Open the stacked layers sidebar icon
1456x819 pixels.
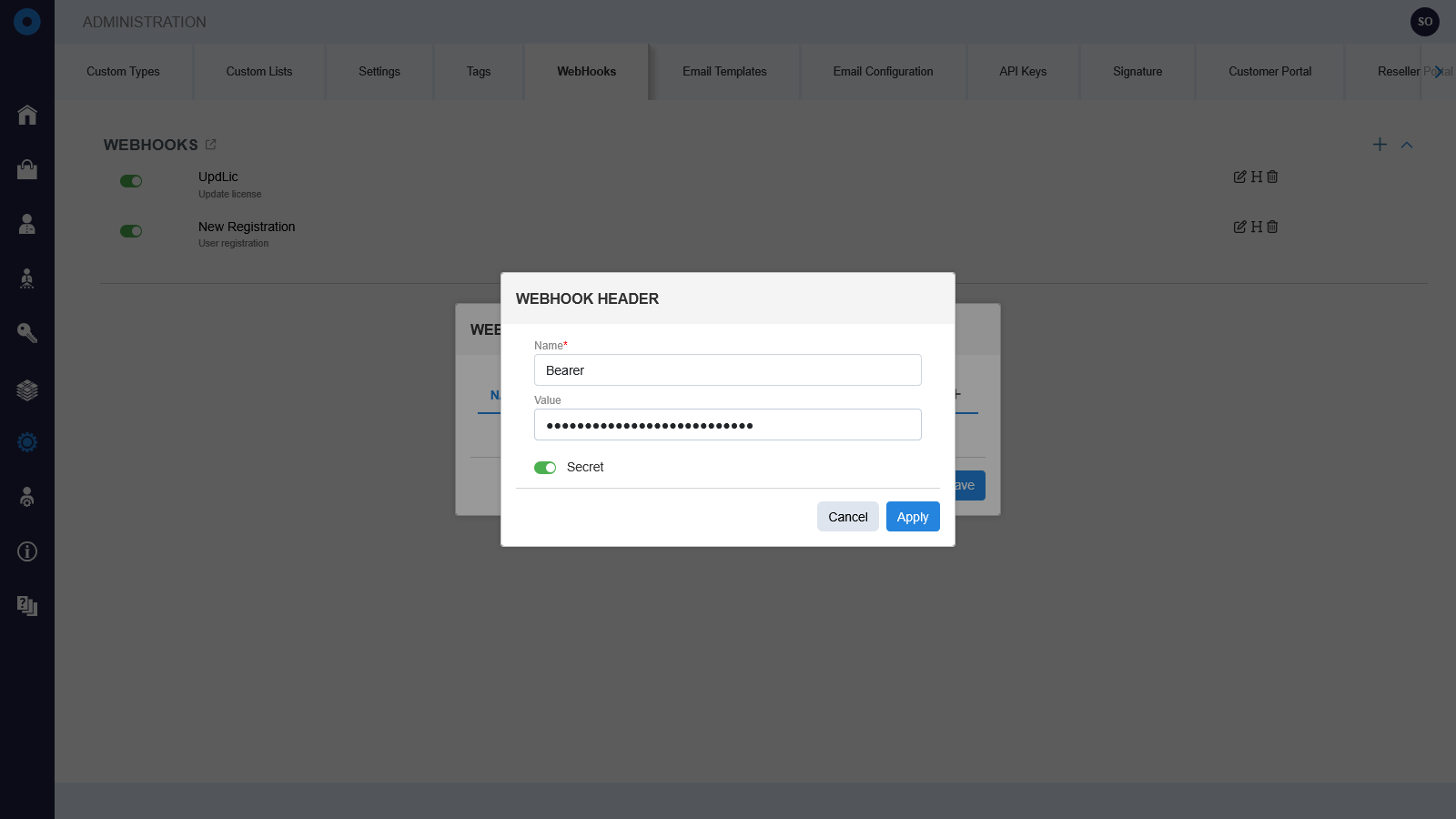(x=27, y=389)
